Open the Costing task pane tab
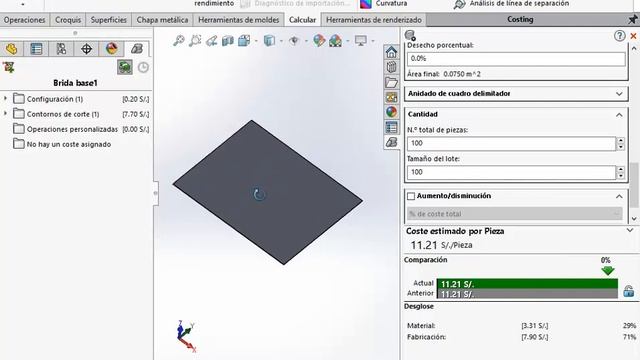This screenshot has width=640, height=360. coord(391,142)
